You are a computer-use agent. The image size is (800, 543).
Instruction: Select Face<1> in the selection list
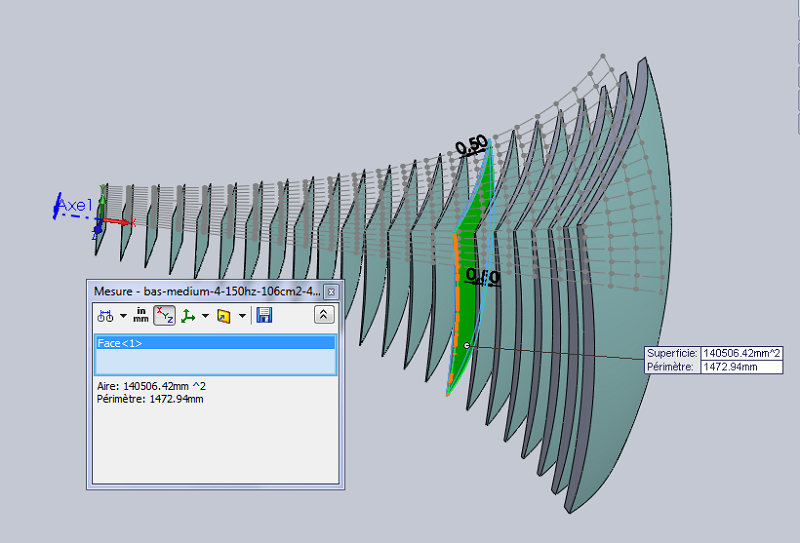[215, 343]
